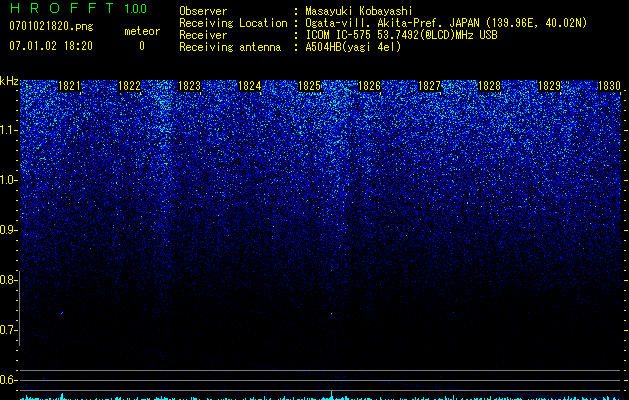Click time marker 1826
The width and height of the screenshot is (629, 400).
(369, 86)
